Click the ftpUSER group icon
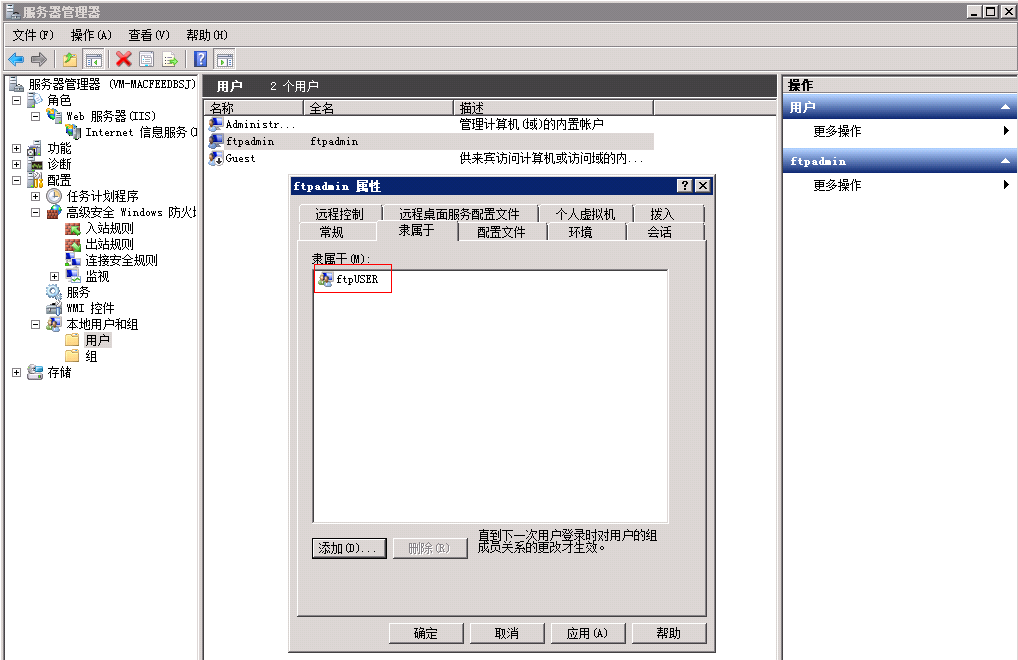This screenshot has width=1018, height=660. [325, 279]
